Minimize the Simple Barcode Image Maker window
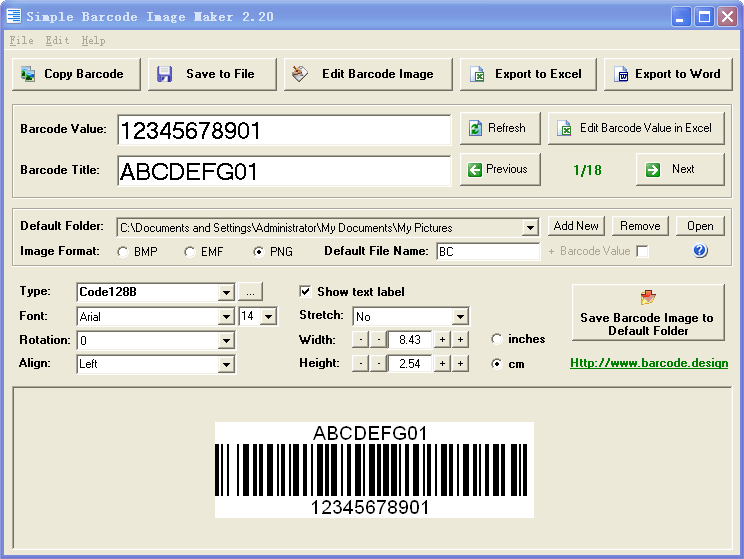Viewport: 744px width, 559px height. pos(681,17)
